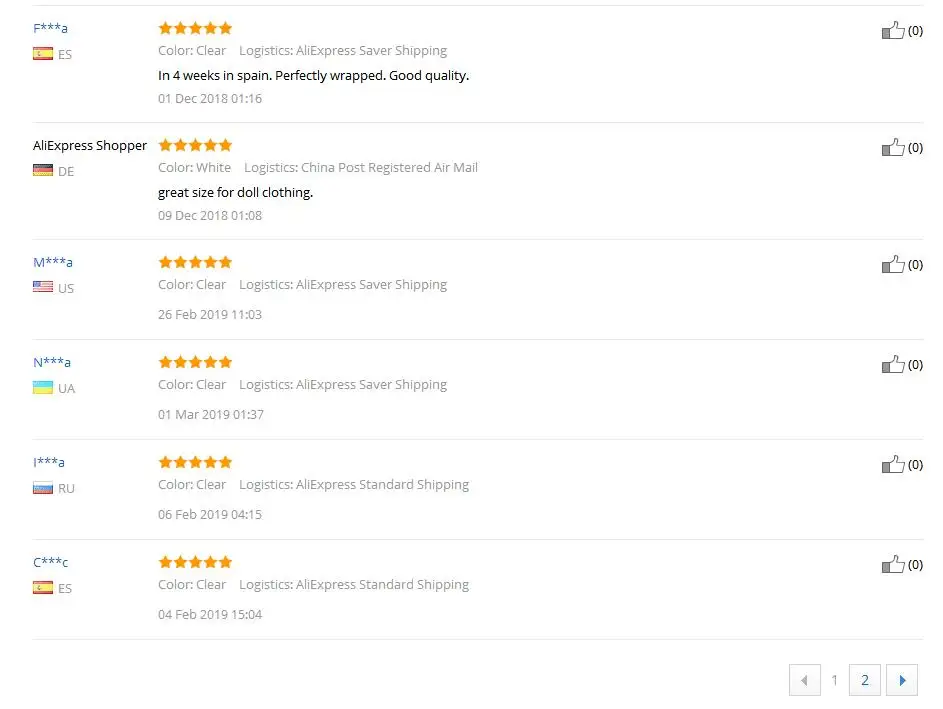The width and height of the screenshot is (943, 709).
Task: Open page 2 of reviews
Action: 865,681
